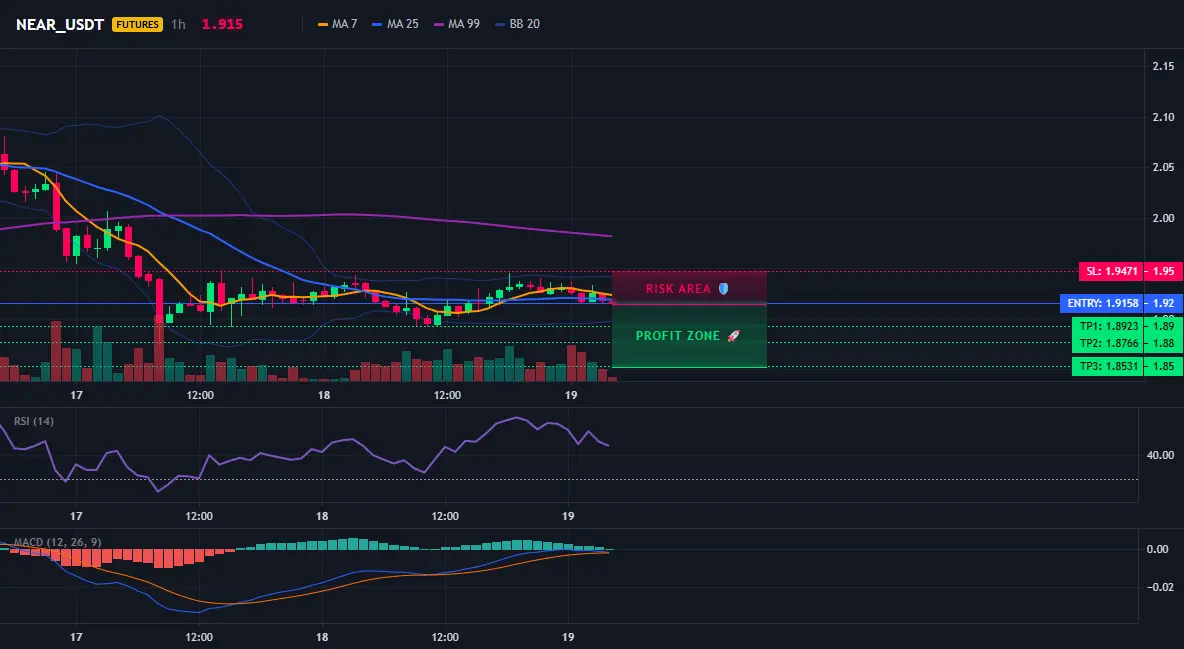Click the 2.10 price axis label
Viewport: 1184px width, 649px height.
1163,117
